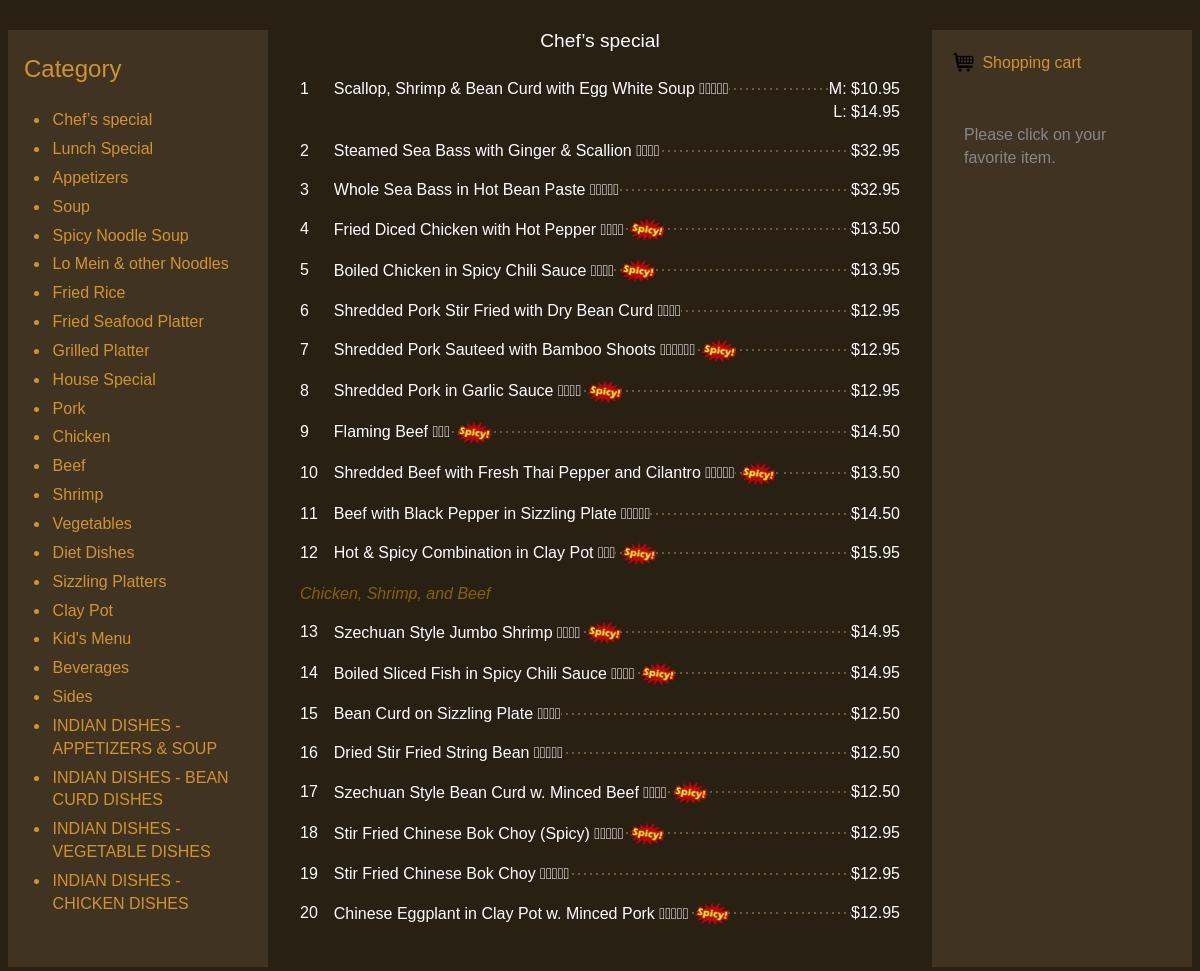Select Spicy Noodle Soup category
Screen dimensions: 1200x971
click(120, 235)
